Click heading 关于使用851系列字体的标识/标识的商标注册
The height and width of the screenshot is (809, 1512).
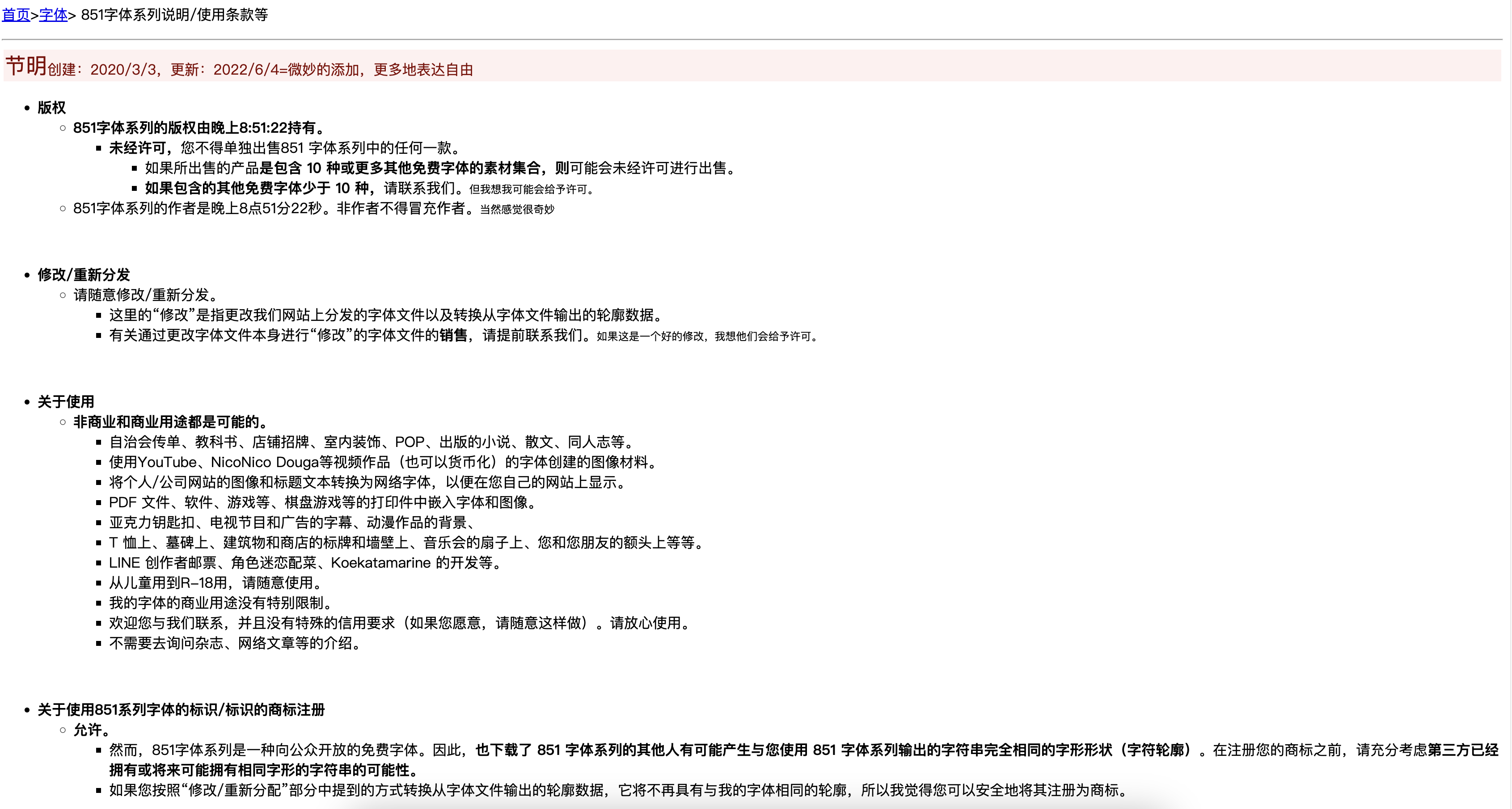(x=182, y=710)
